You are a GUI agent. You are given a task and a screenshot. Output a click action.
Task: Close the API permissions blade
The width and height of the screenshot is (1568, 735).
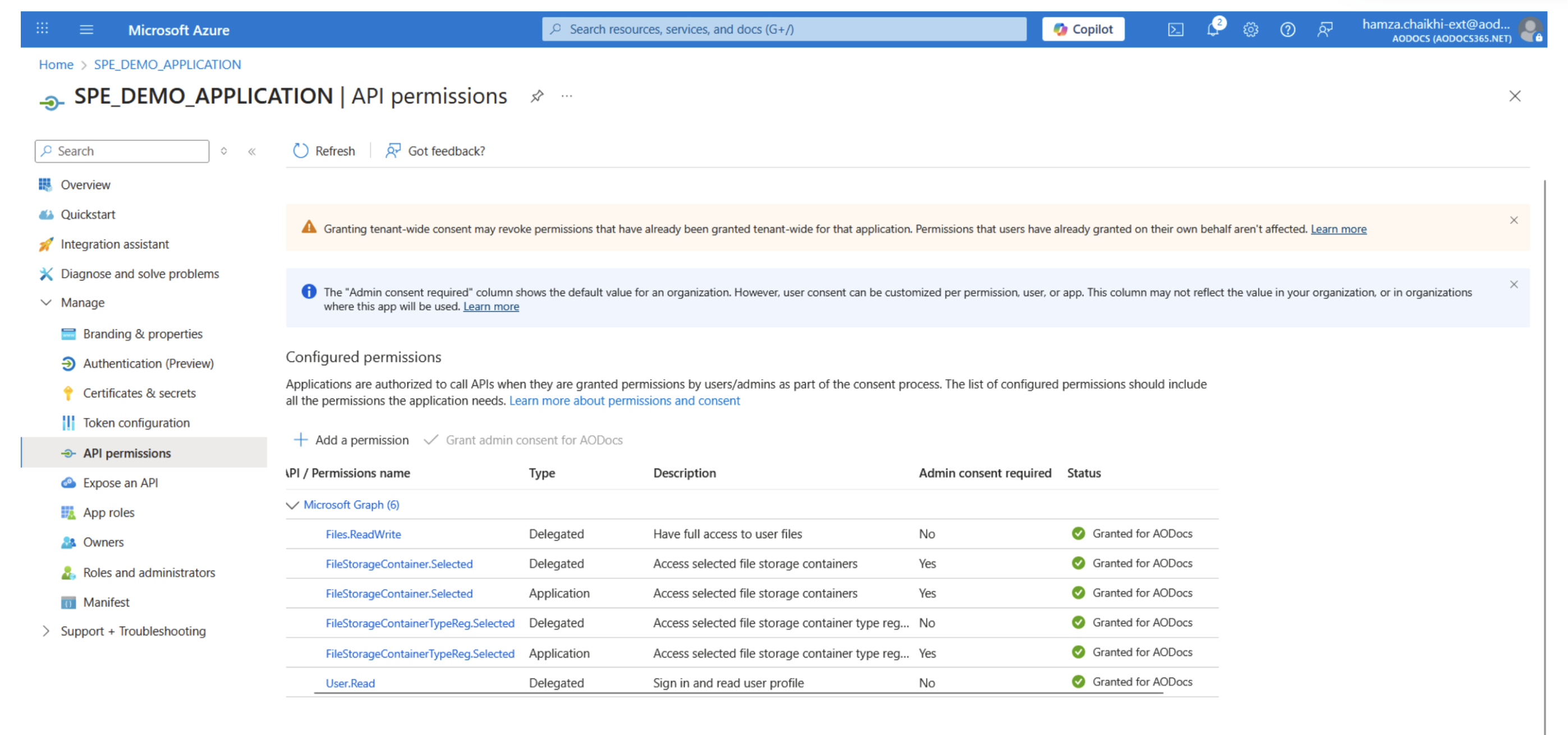point(1515,96)
